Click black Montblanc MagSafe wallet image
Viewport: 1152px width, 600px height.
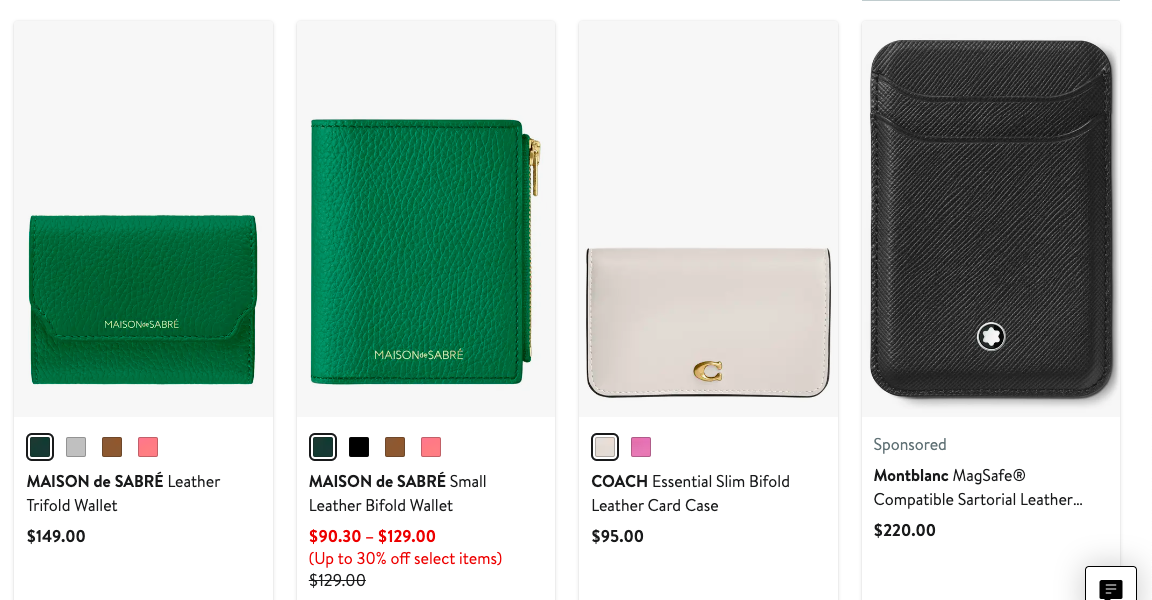pyautogui.click(x=990, y=220)
